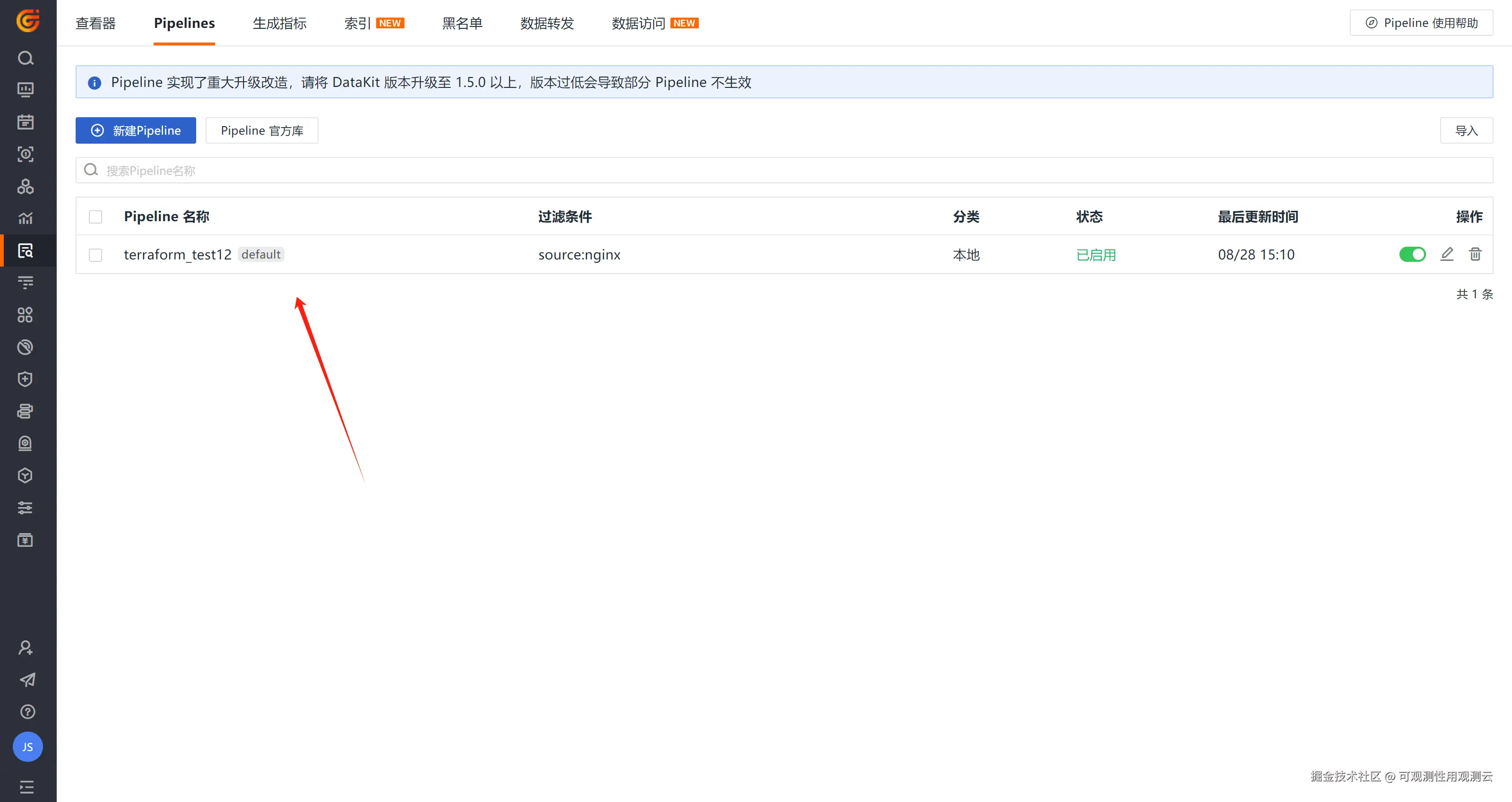1512x802 pixels.
Task: Expand the sidebar with bottom menu icon
Action: click(27, 786)
